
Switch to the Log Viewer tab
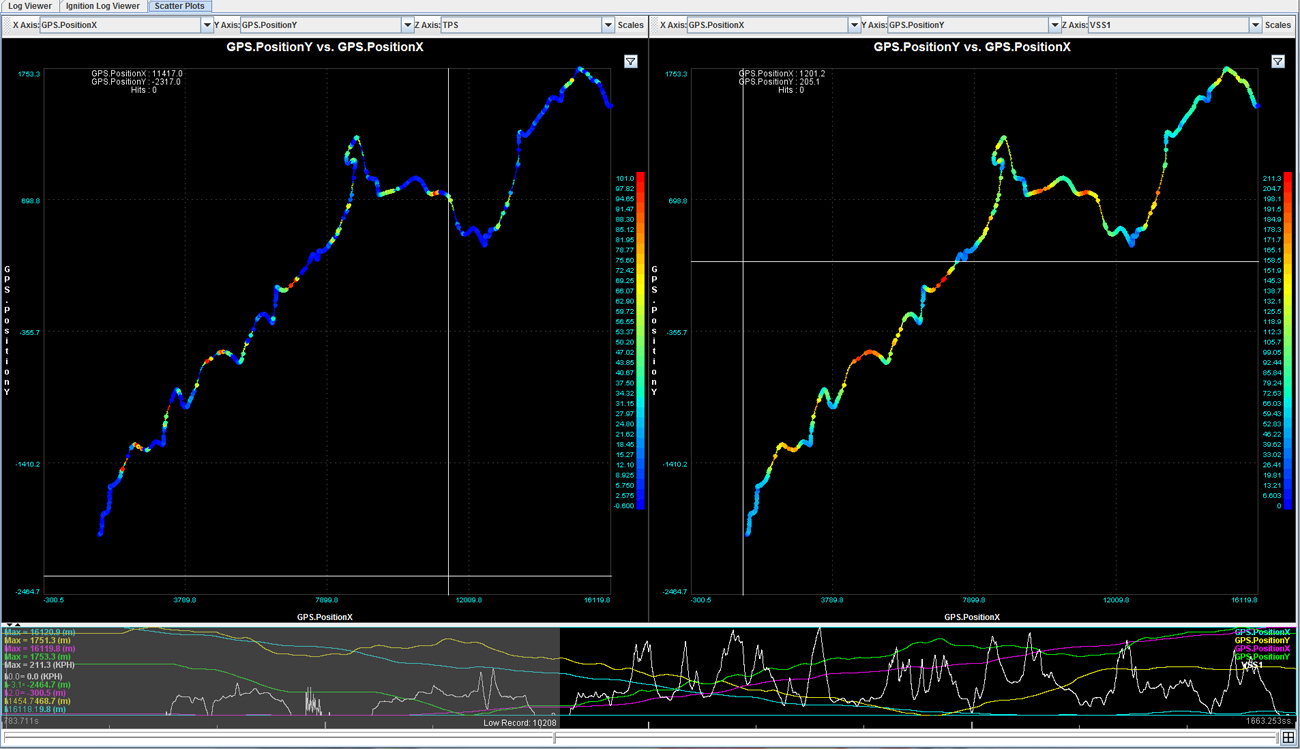tap(30, 6)
